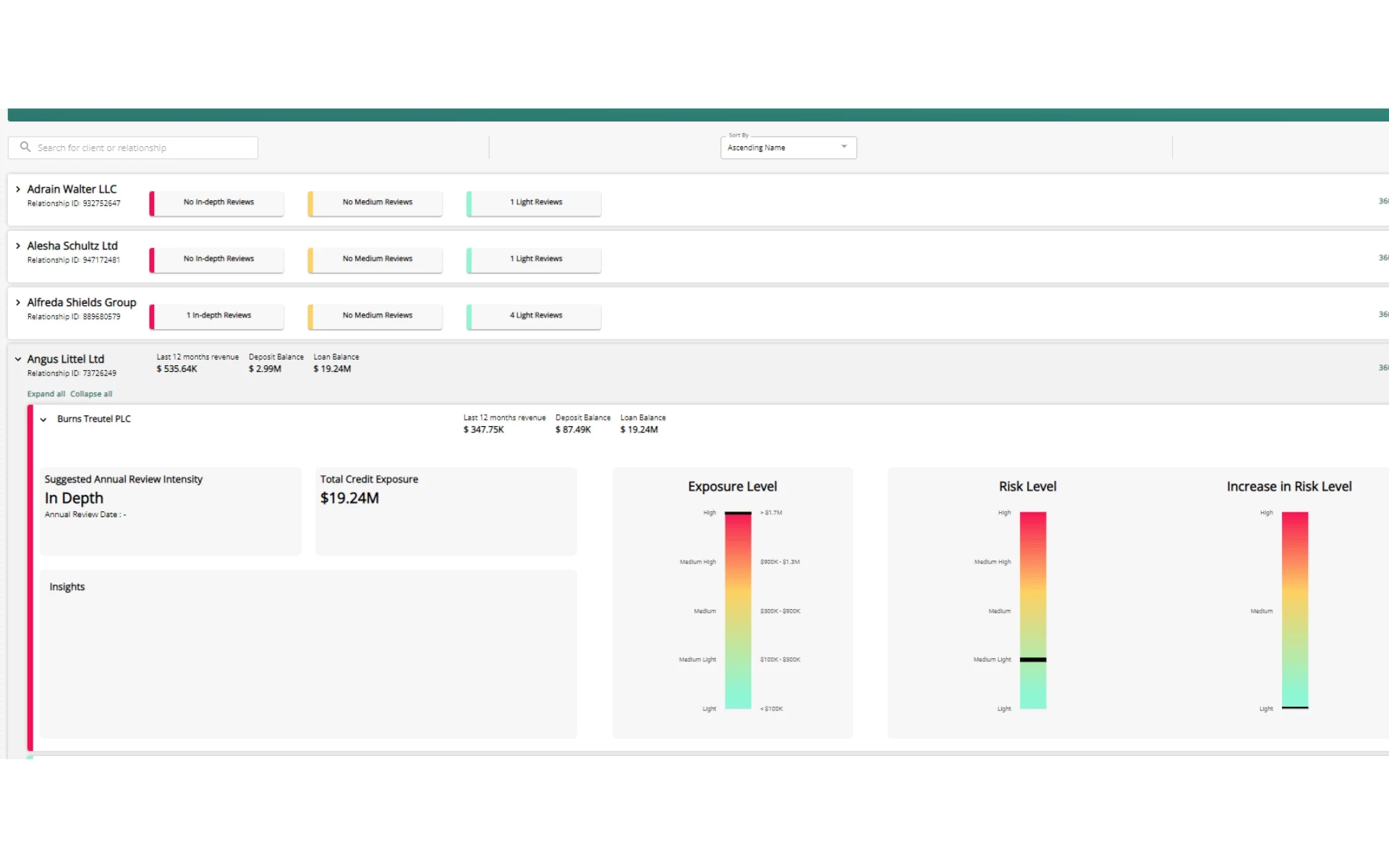
Task: Open Adrain Walter 1 Light Reviews card
Action: point(534,203)
